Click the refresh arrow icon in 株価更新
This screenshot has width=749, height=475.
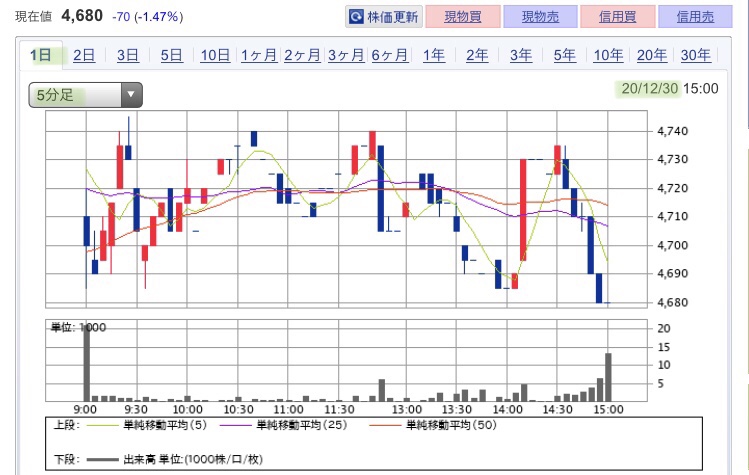tap(356, 17)
